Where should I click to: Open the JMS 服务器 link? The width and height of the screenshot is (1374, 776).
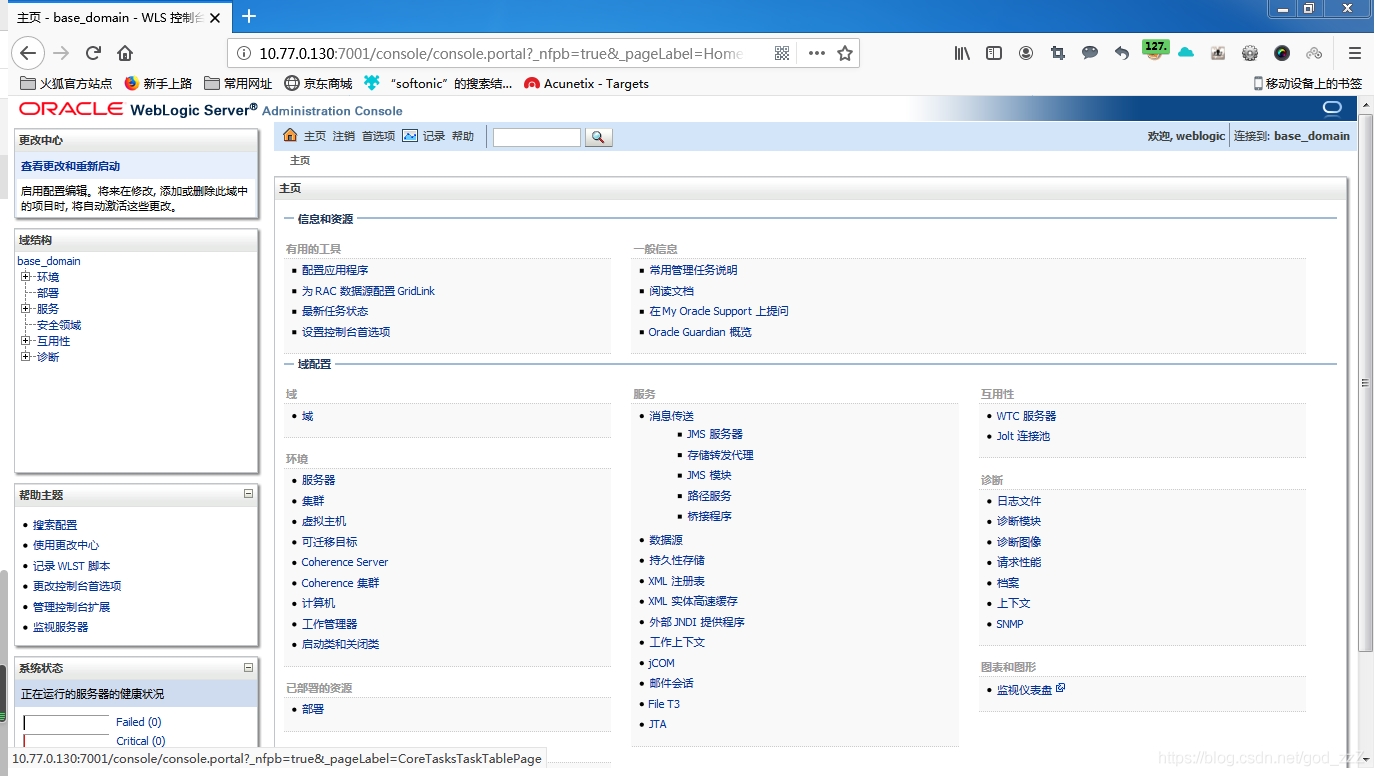[715, 434]
